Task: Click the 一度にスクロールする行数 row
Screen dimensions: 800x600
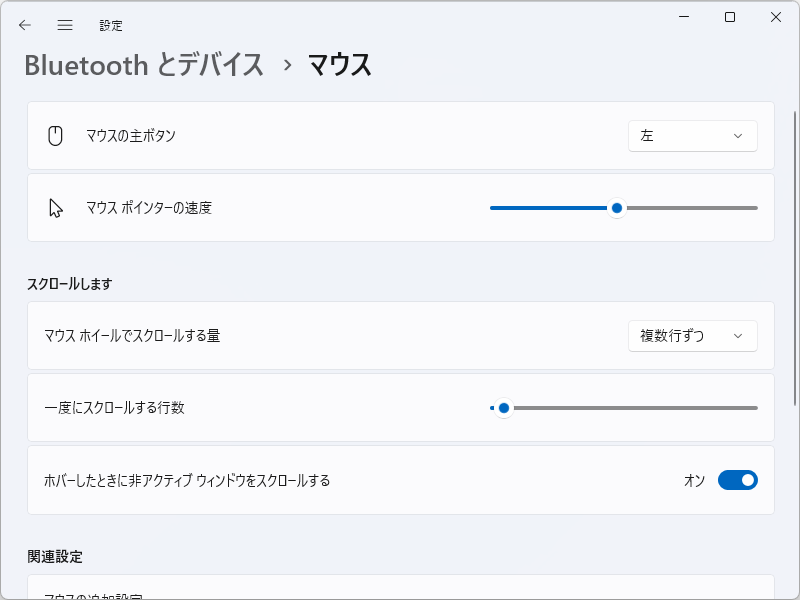Action: (x=300, y=408)
